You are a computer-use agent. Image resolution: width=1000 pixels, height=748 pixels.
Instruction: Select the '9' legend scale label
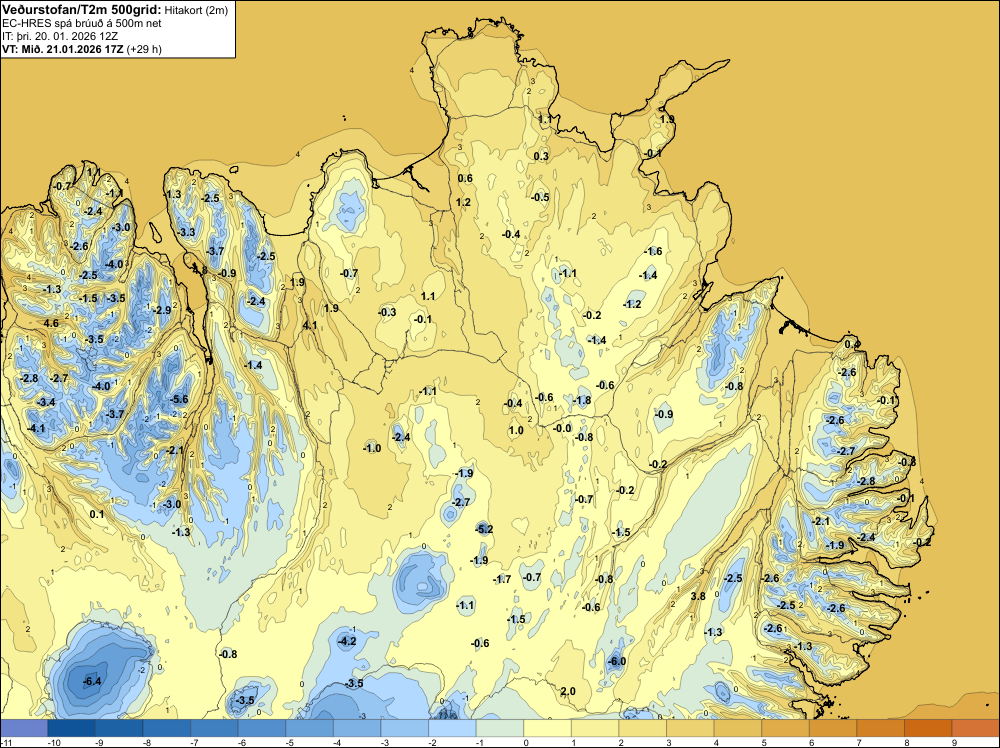click(955, 742)
